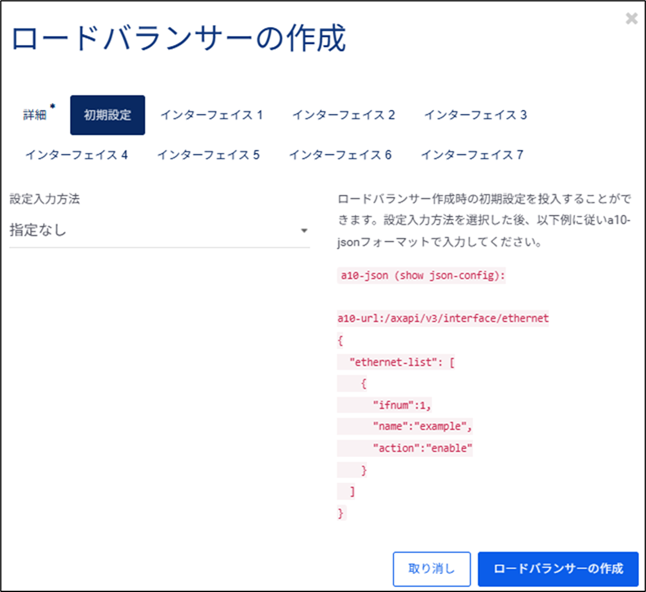The height and width of the screenshot is (592, 646).
Task: Open the インターフェイス 4 tab
Action: (76, 155)
